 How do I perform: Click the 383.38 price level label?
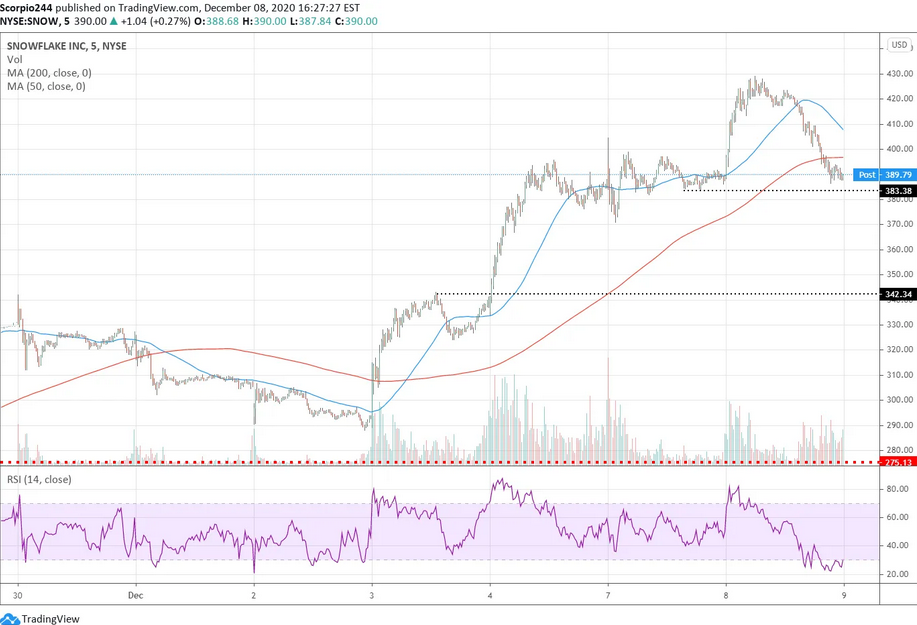[x=898, y=191]
